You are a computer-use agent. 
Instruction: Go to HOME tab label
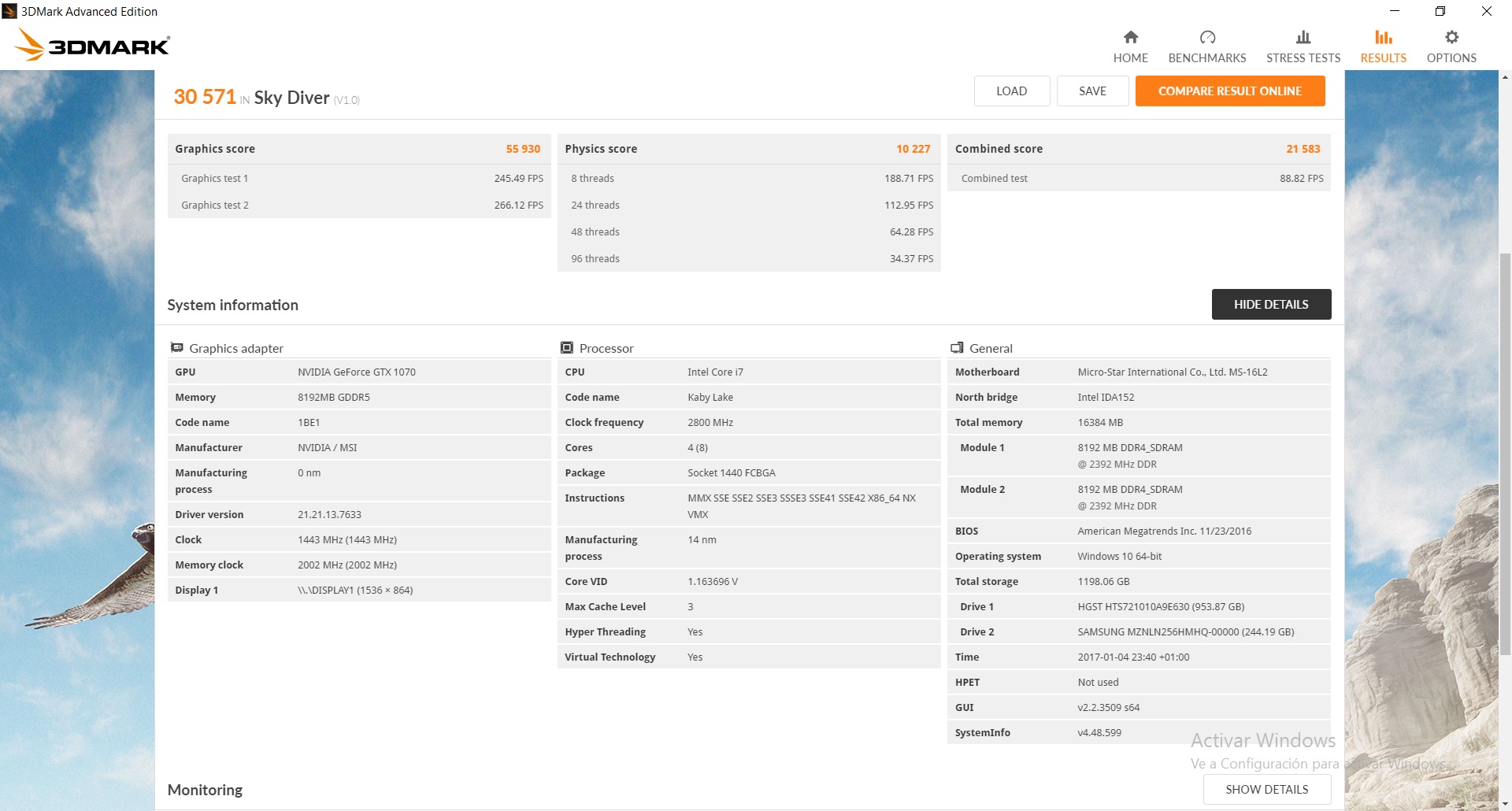[1130, 57]
